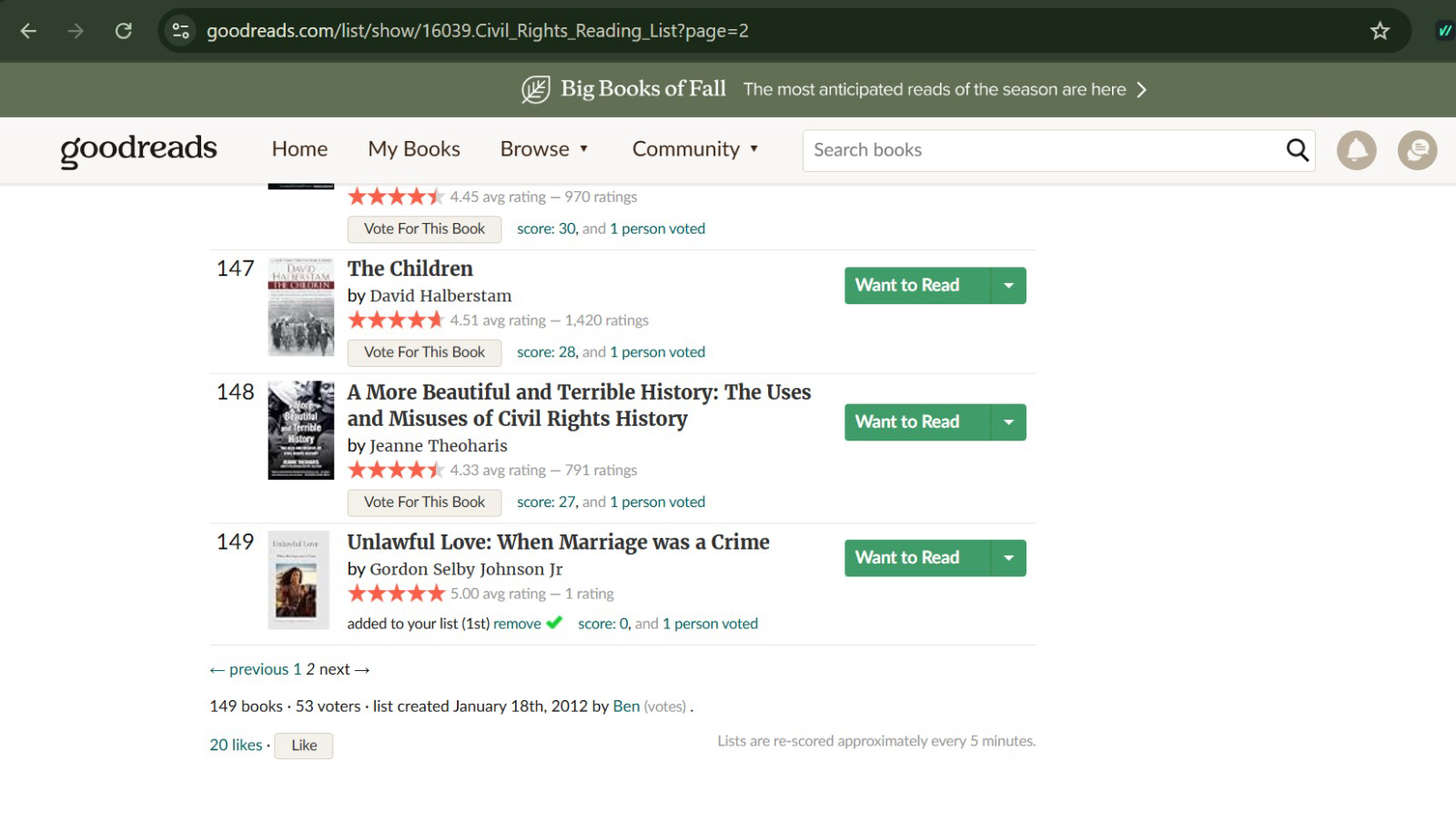
Task: Open voters link beside score 28
Action: pyautogui.click(x=657, y=352)
